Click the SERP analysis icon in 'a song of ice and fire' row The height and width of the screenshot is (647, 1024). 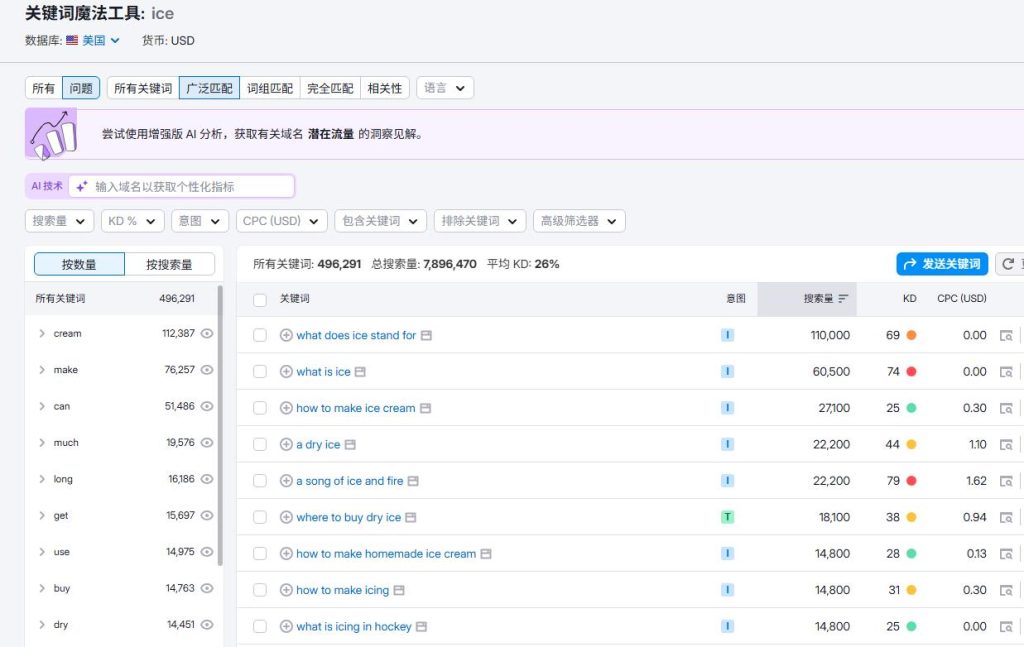click(1007, 481)
